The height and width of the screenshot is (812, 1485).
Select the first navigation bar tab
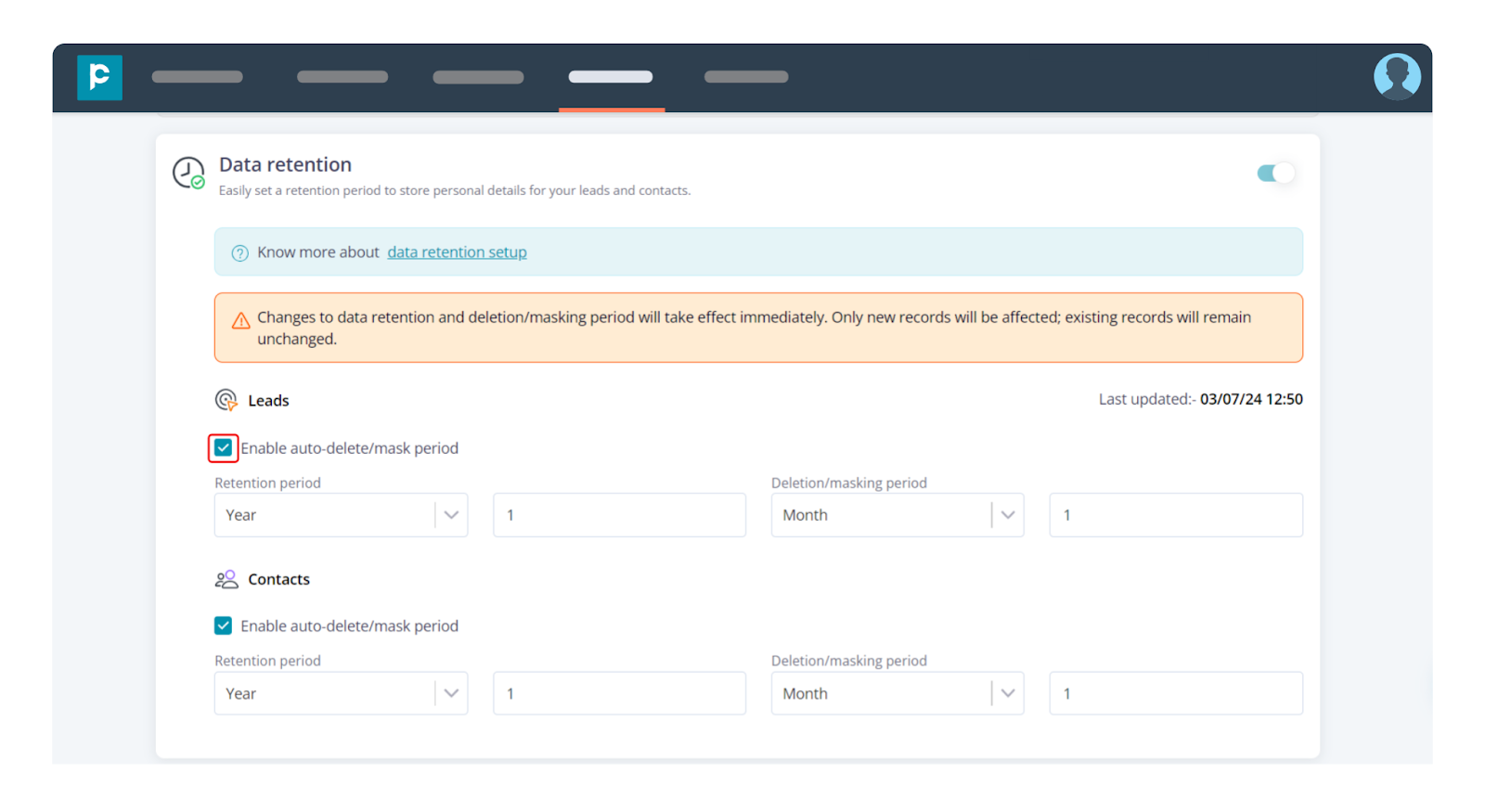coord(197,77)
